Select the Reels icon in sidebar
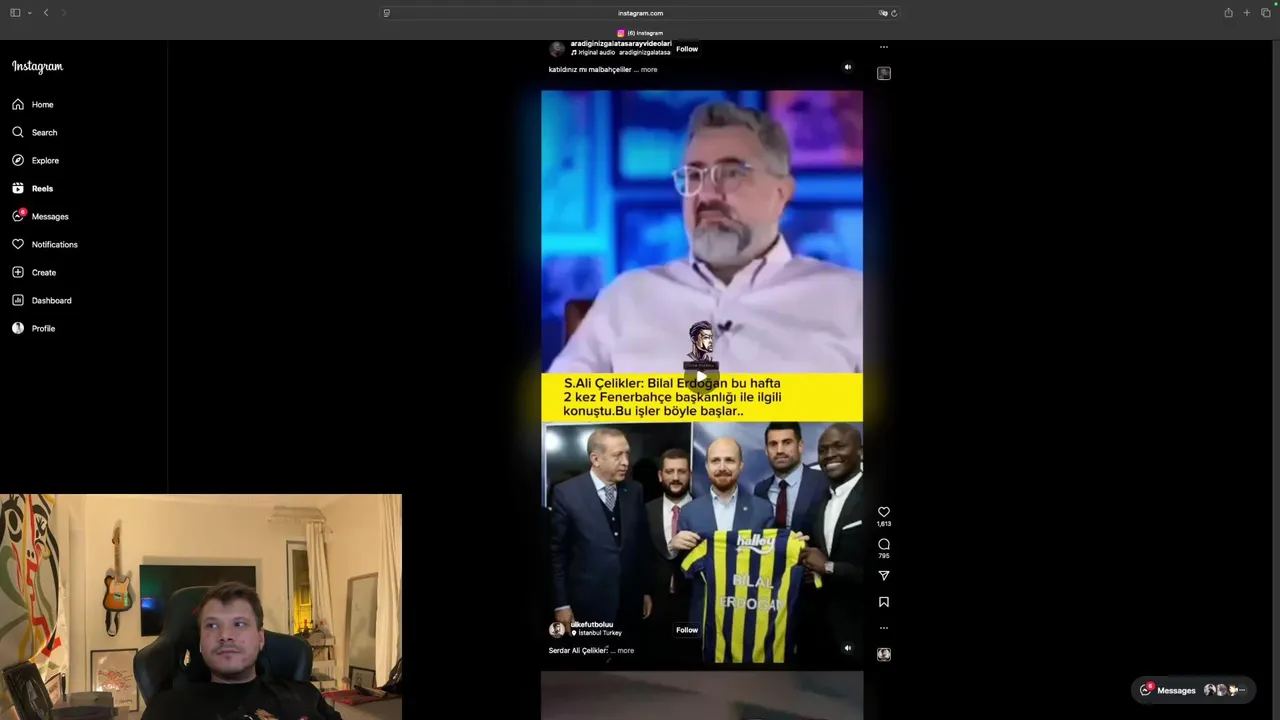 (x=18, y=188)
